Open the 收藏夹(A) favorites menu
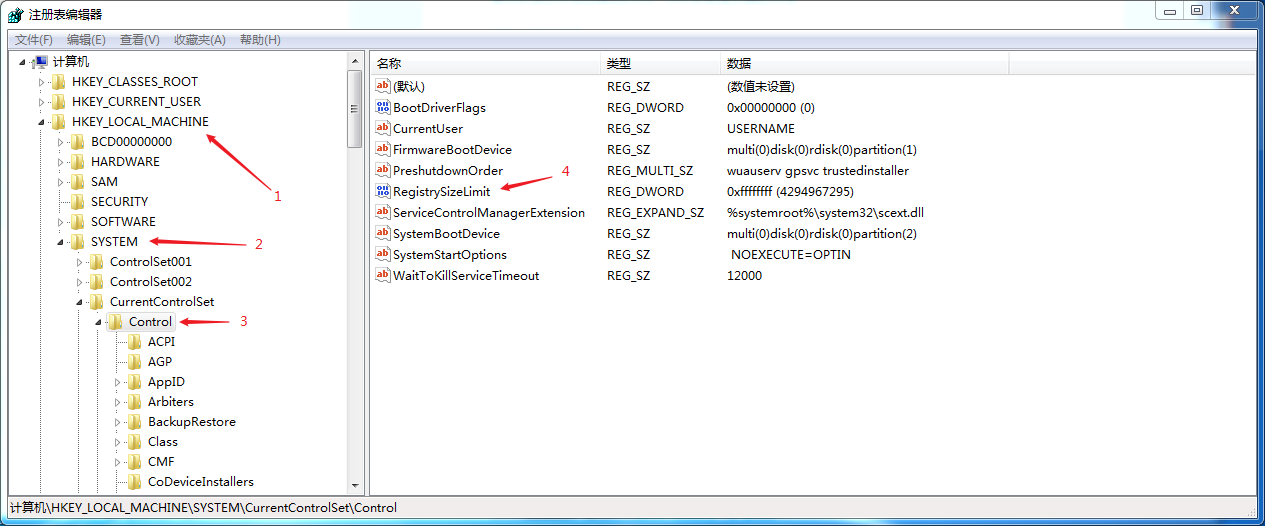The height and width of the screenshot is (526, 1265). [x=198, y=40]
